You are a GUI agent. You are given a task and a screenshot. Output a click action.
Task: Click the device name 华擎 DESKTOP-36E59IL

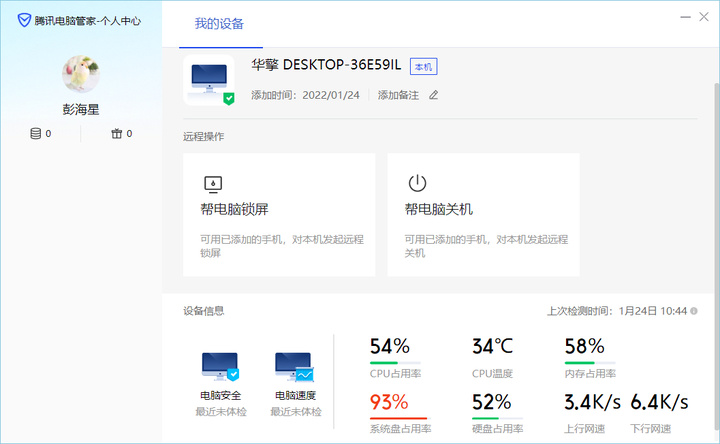[326, 65]
